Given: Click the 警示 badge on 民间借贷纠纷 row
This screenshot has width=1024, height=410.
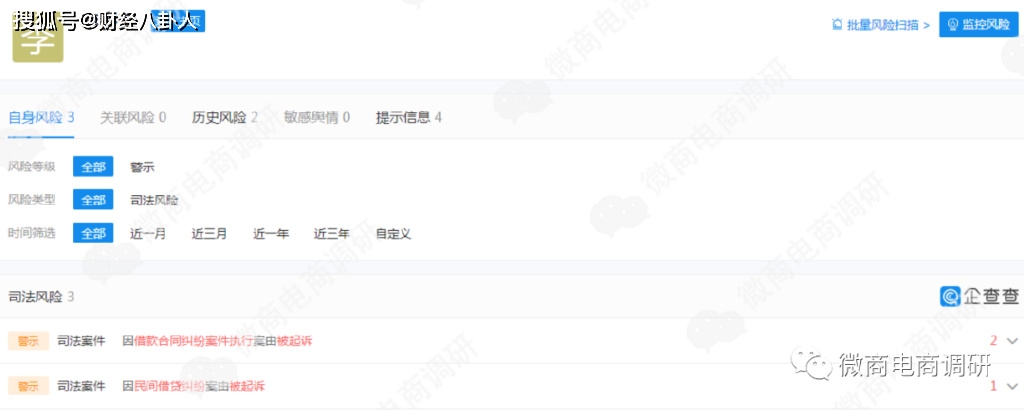Looking at the screenshot, I should (28, 386).
